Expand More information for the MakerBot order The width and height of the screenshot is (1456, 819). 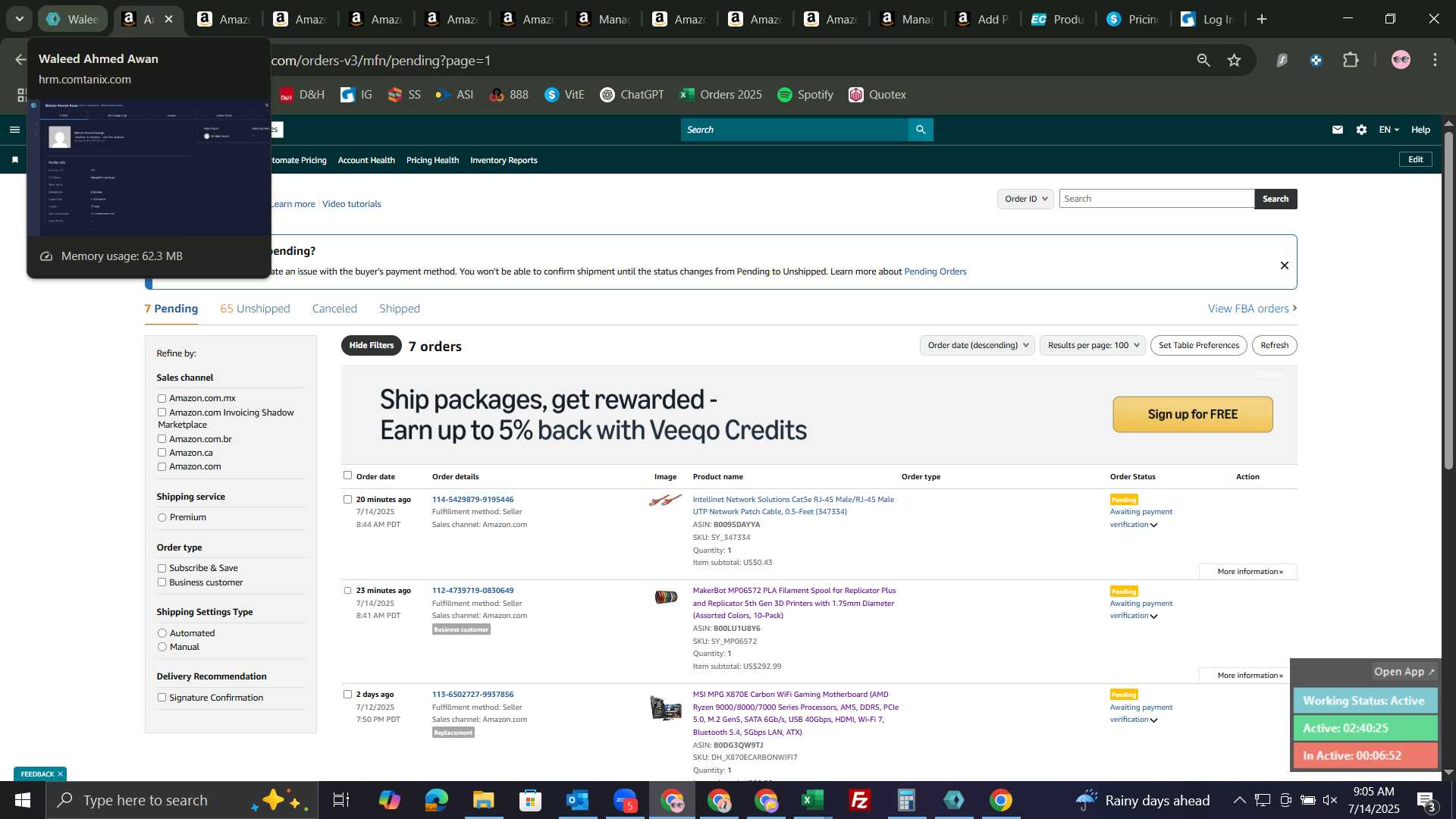click(1249, 676)
